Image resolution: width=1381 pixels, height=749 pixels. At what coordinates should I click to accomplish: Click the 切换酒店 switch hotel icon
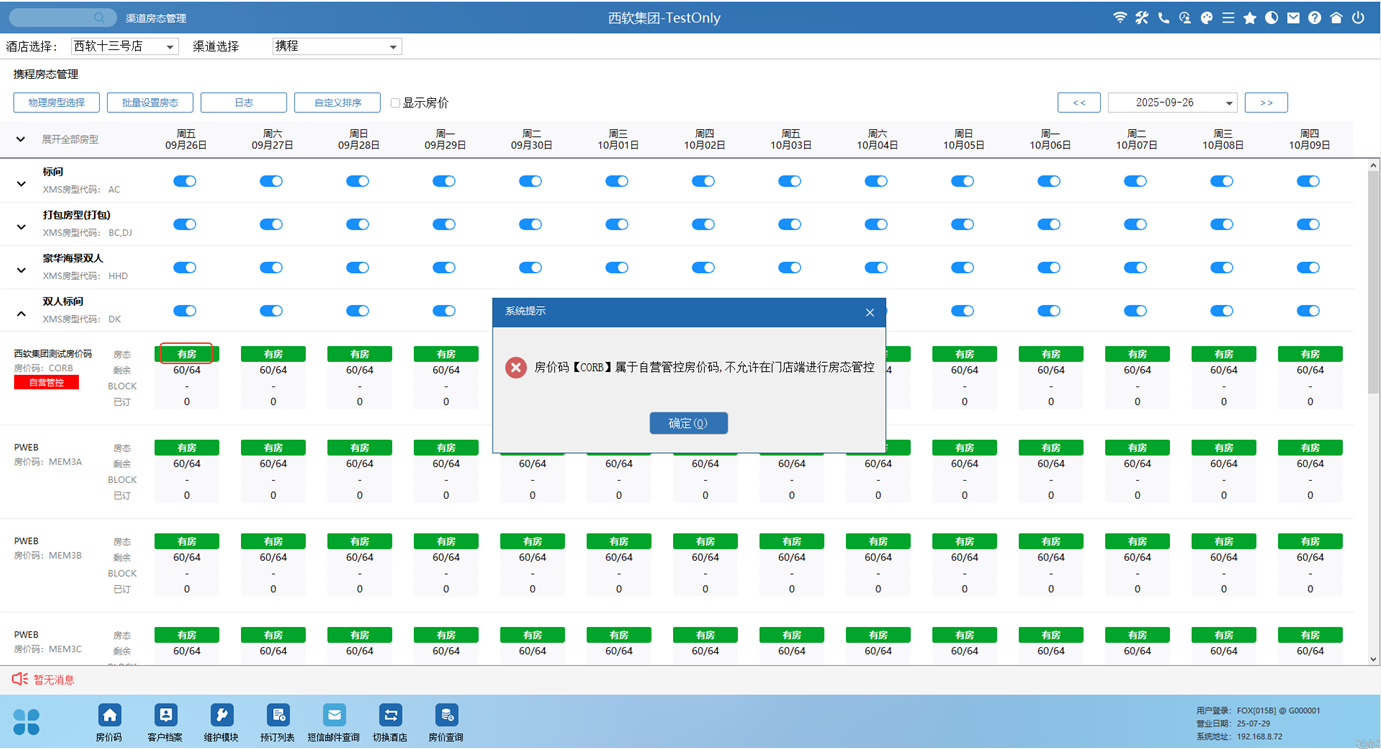[390, 716]
